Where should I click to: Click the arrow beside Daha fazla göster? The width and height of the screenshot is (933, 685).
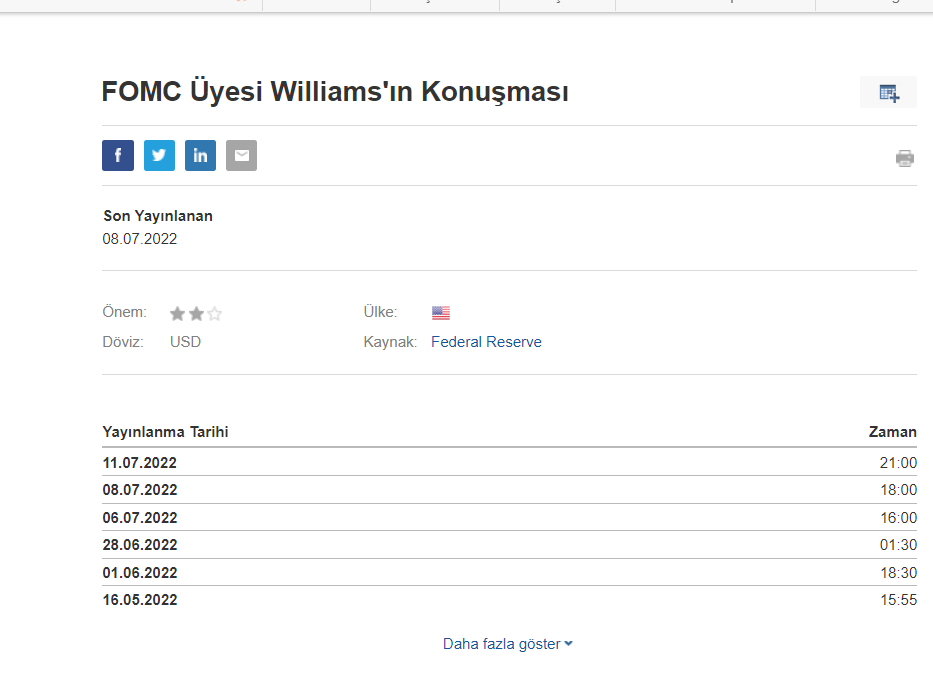(569, 644)
